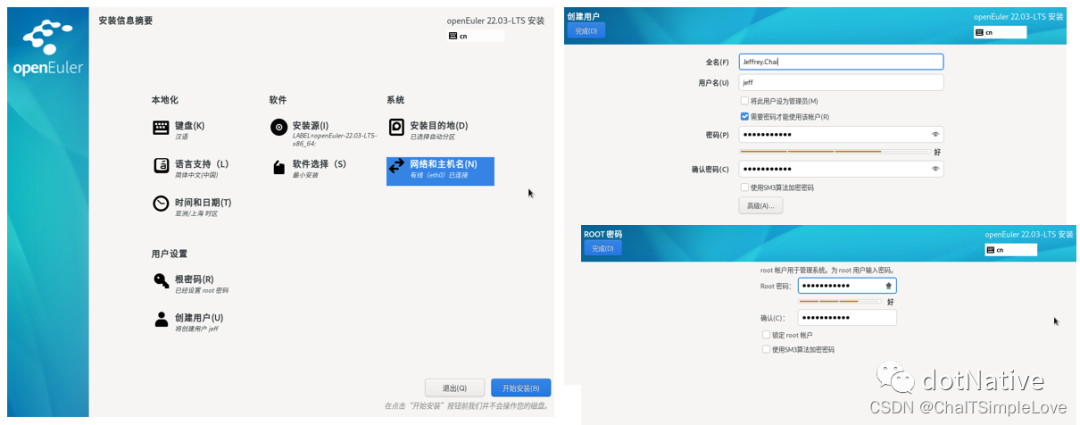The image size is (1080, 425).
Task: Enable 使用SM3算法加密密码 in ROOT password window
Action: [x=766, y=349]
